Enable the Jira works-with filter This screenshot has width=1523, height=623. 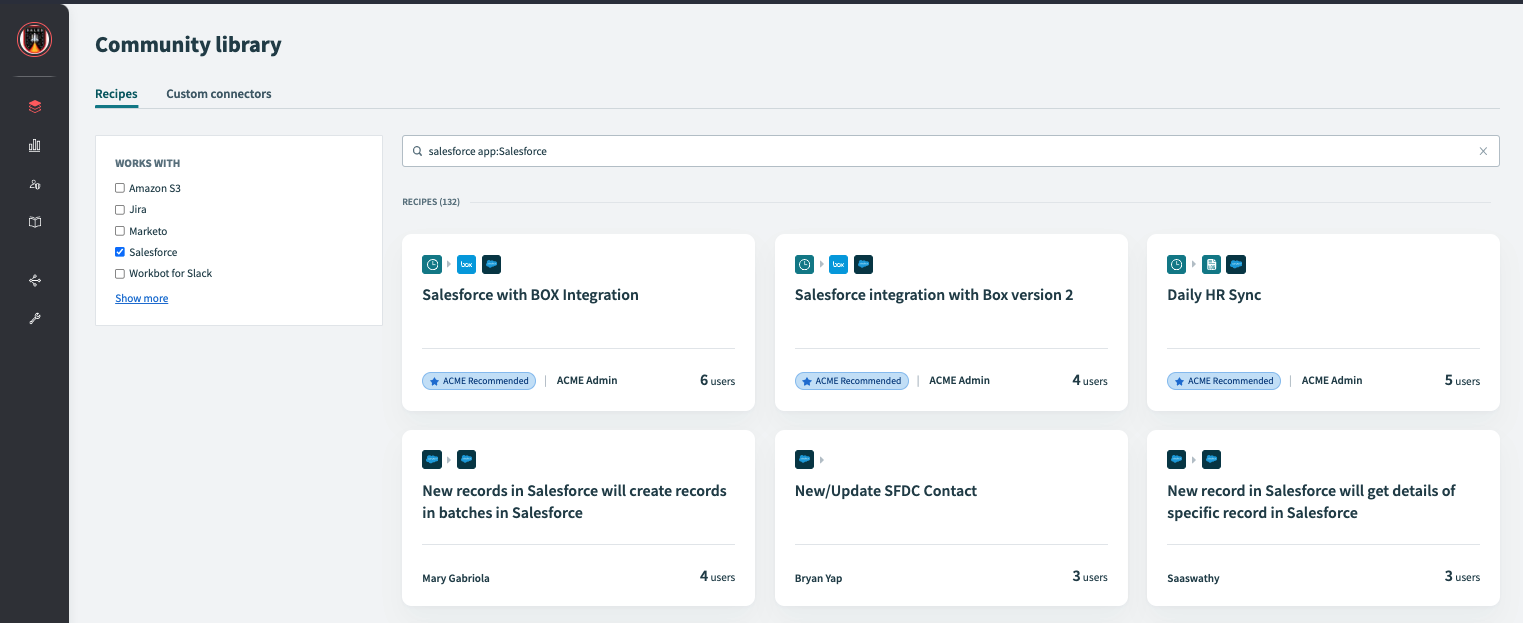pyautogui.click(x=118, y=209)
